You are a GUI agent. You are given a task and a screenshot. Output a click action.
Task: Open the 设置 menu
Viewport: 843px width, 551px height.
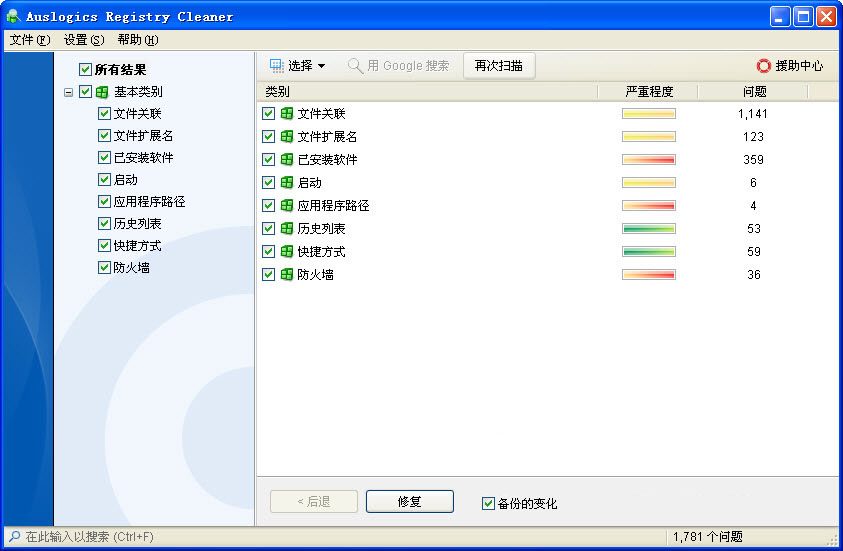pyautogui.click(x=83, y=40)
